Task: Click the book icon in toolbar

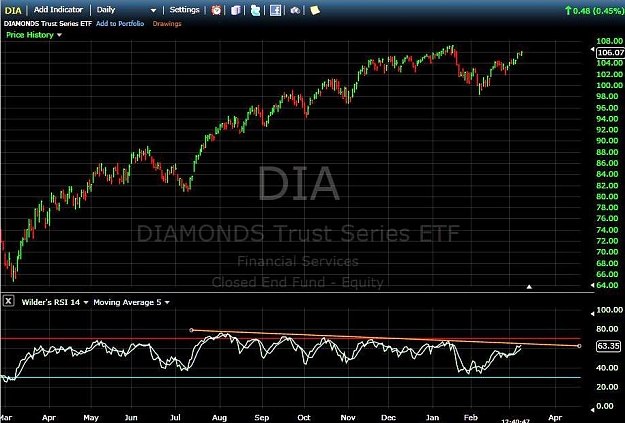Action: point(236,10)
